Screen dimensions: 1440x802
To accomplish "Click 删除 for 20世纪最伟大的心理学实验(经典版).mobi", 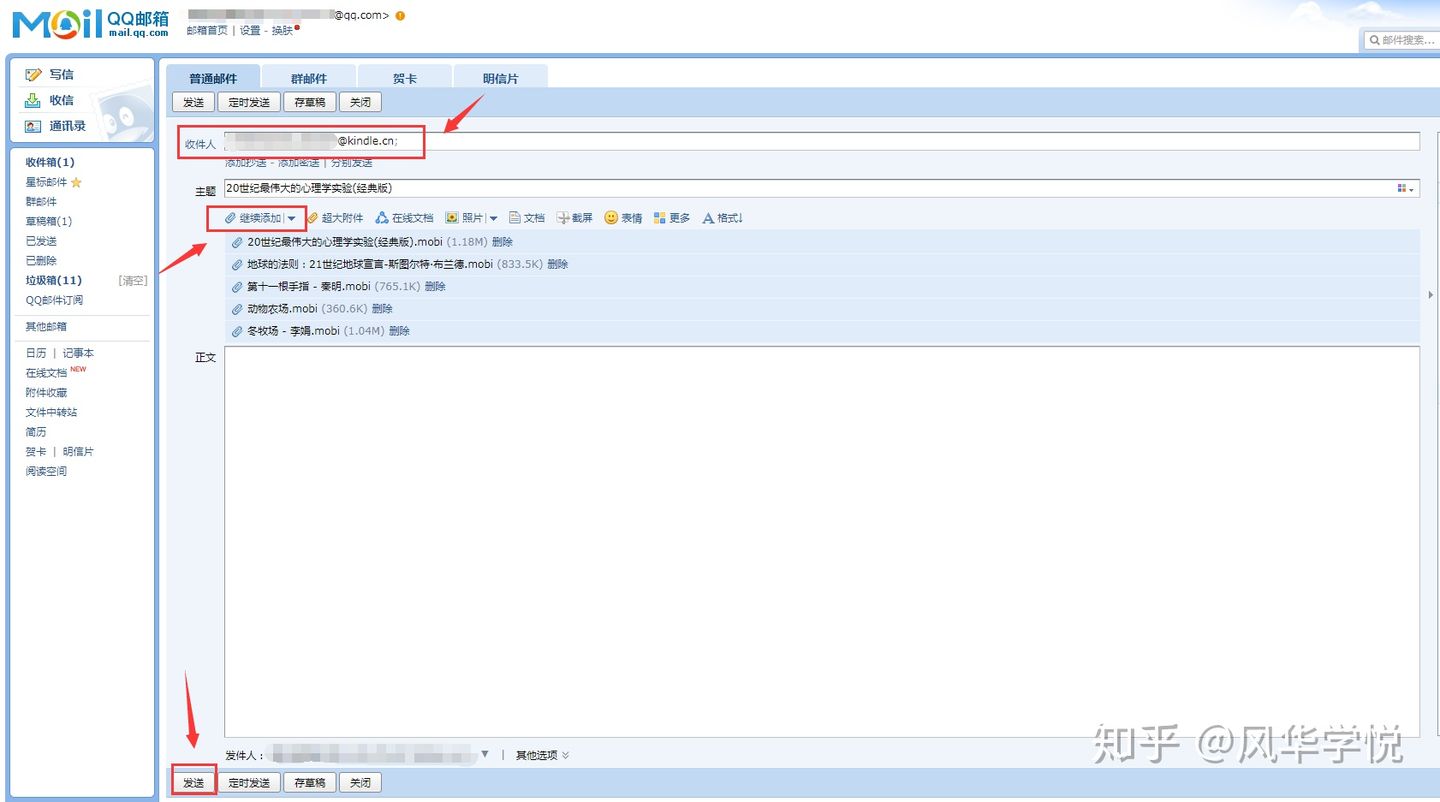I will pyautogui.click(x=502, y=242).
